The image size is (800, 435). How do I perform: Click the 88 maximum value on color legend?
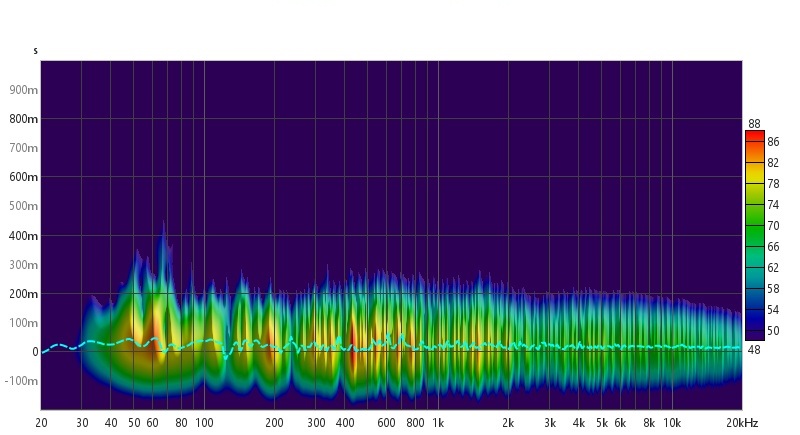coord(754,124)
